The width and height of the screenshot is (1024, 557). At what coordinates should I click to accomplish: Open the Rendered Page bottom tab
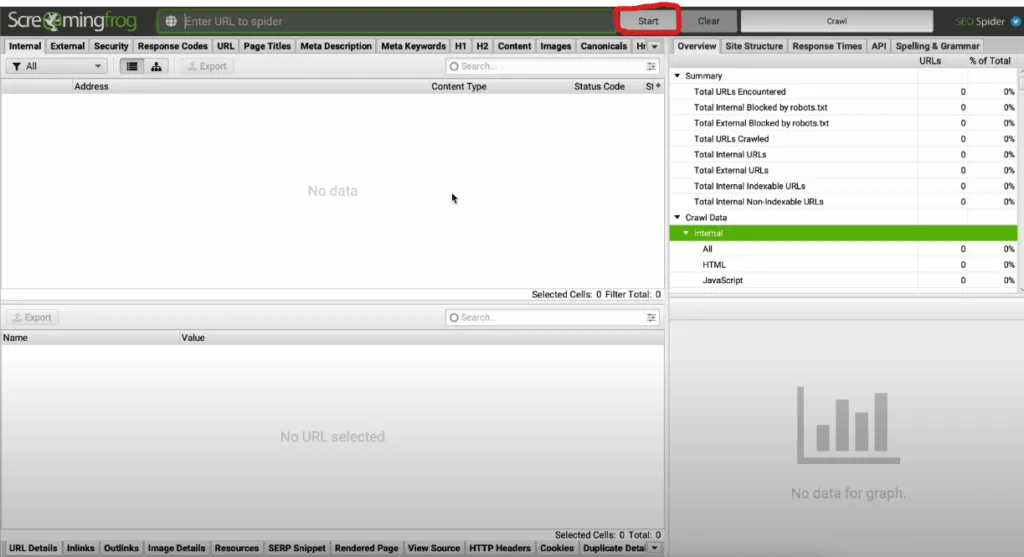pos(366,549)
